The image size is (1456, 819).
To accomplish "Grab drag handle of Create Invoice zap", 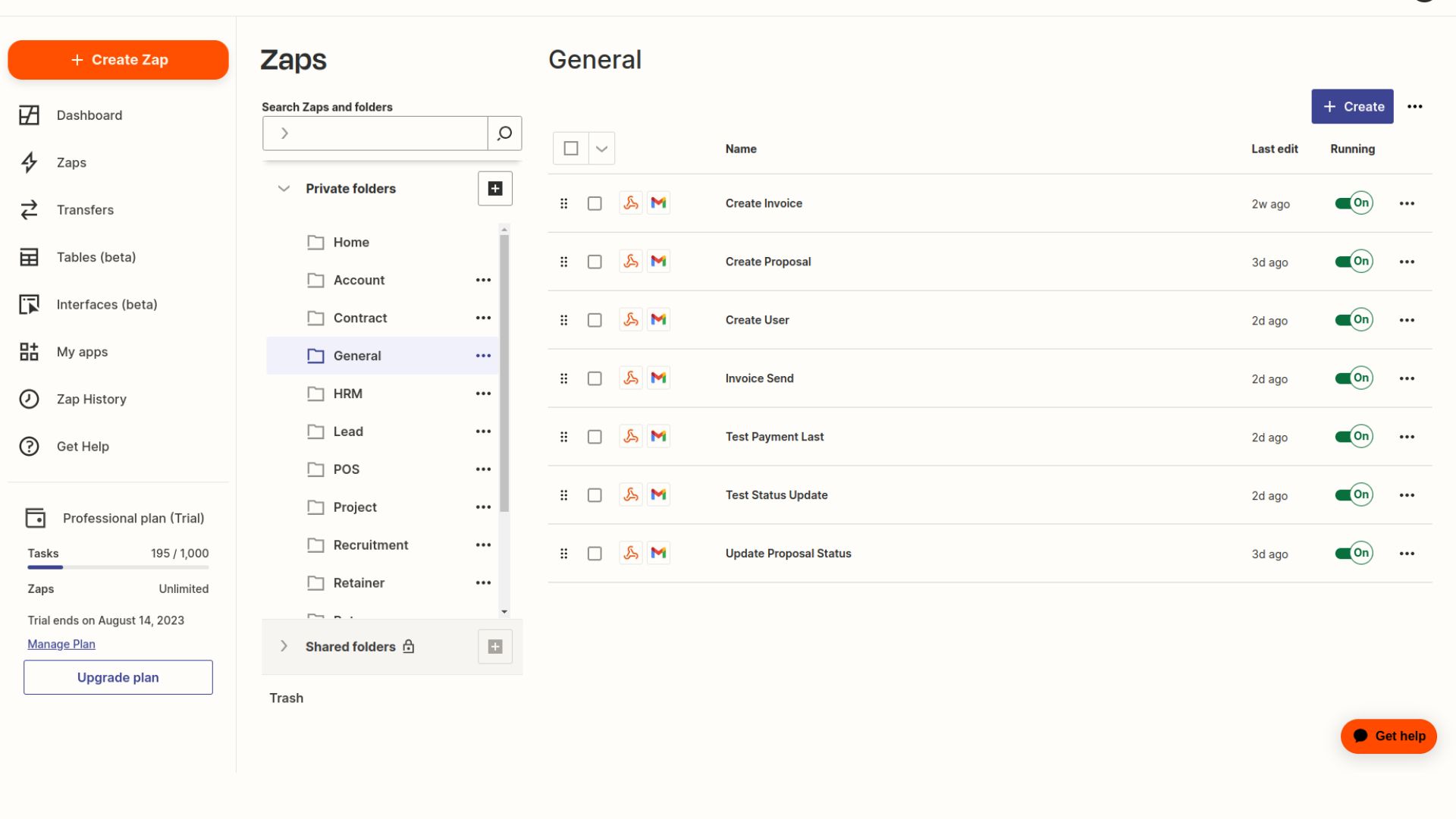I will pos(563,203).
